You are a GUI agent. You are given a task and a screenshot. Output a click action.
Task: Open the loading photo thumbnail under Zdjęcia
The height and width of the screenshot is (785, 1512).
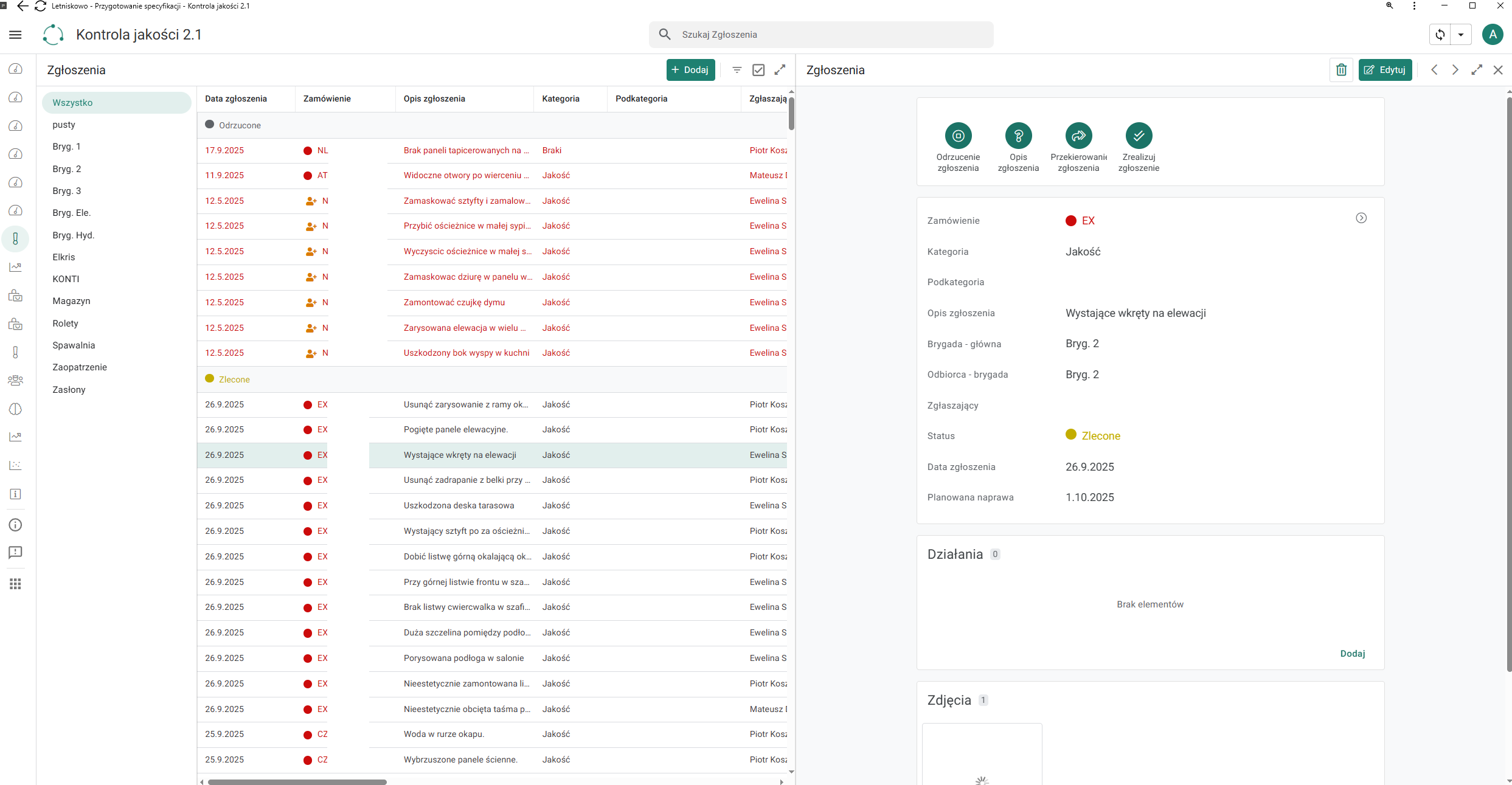[982, 754]
